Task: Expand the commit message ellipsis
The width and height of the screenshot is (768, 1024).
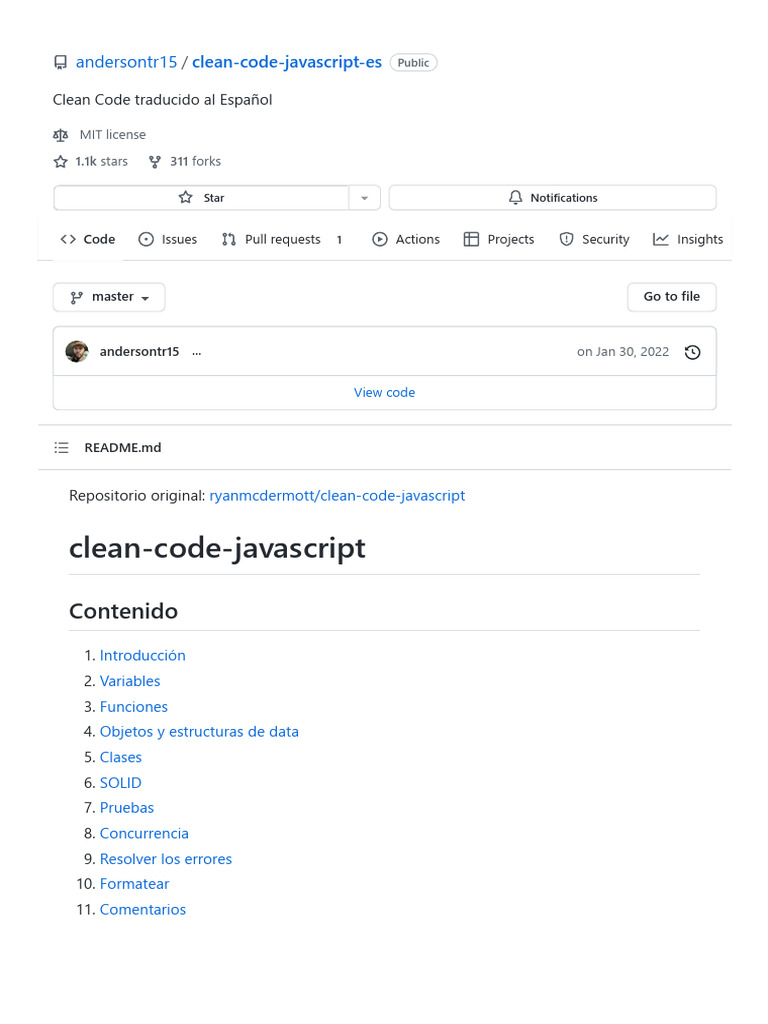Action: (196, 352)
